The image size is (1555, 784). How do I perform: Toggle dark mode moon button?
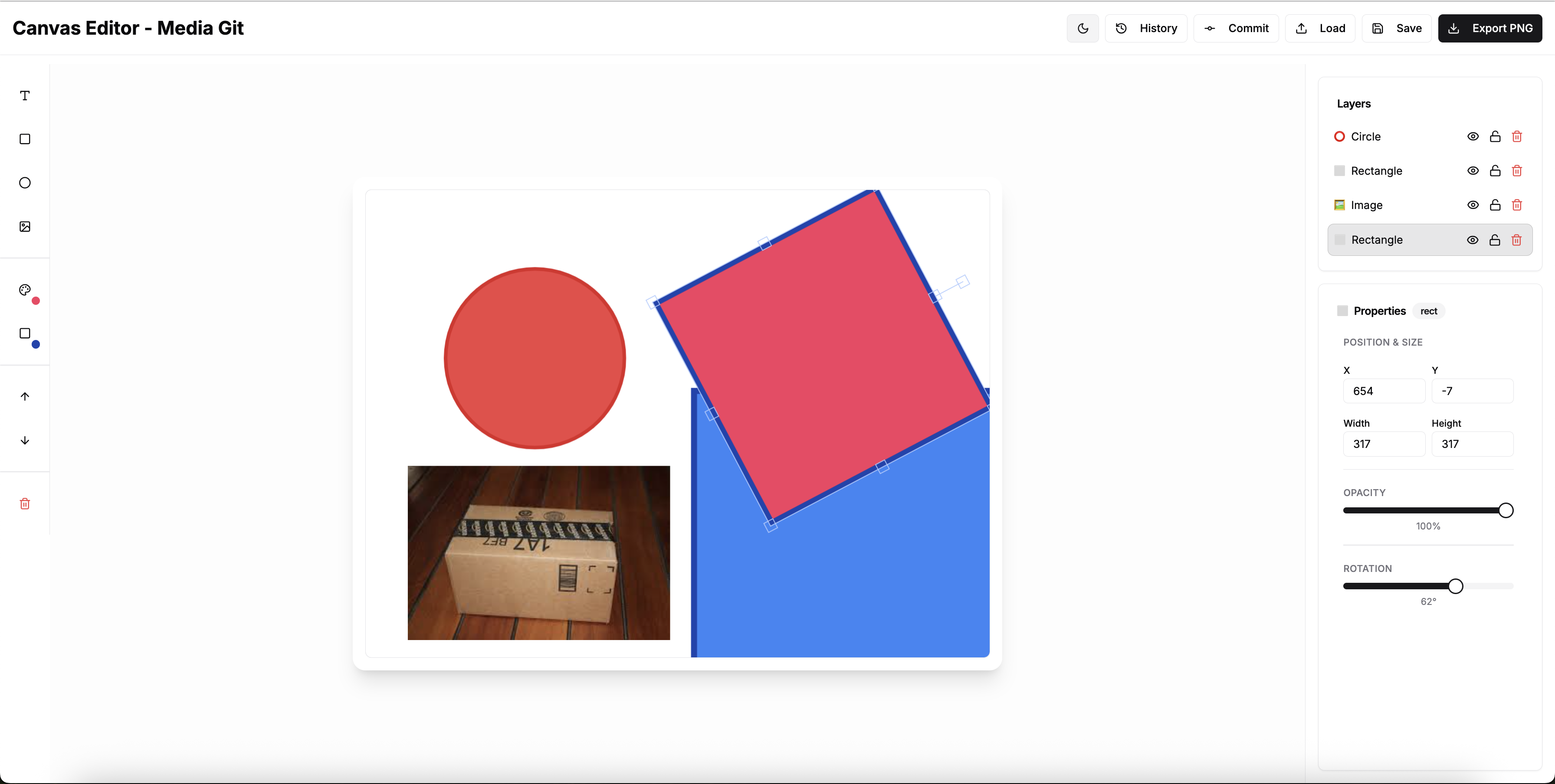1083,28
